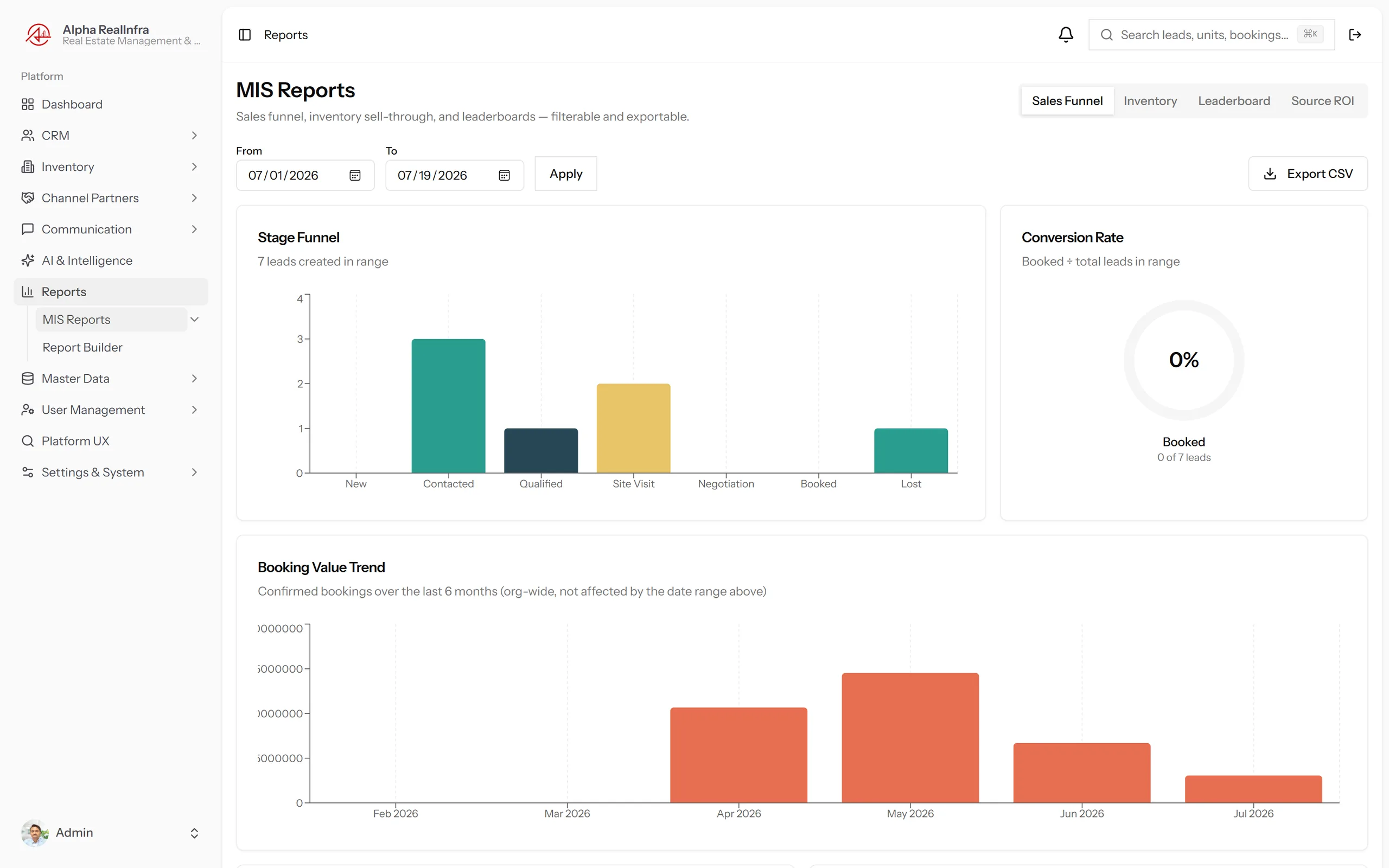
Task: Click the Alpha RealInfra logo icon
Action: (x=38, y=34)
